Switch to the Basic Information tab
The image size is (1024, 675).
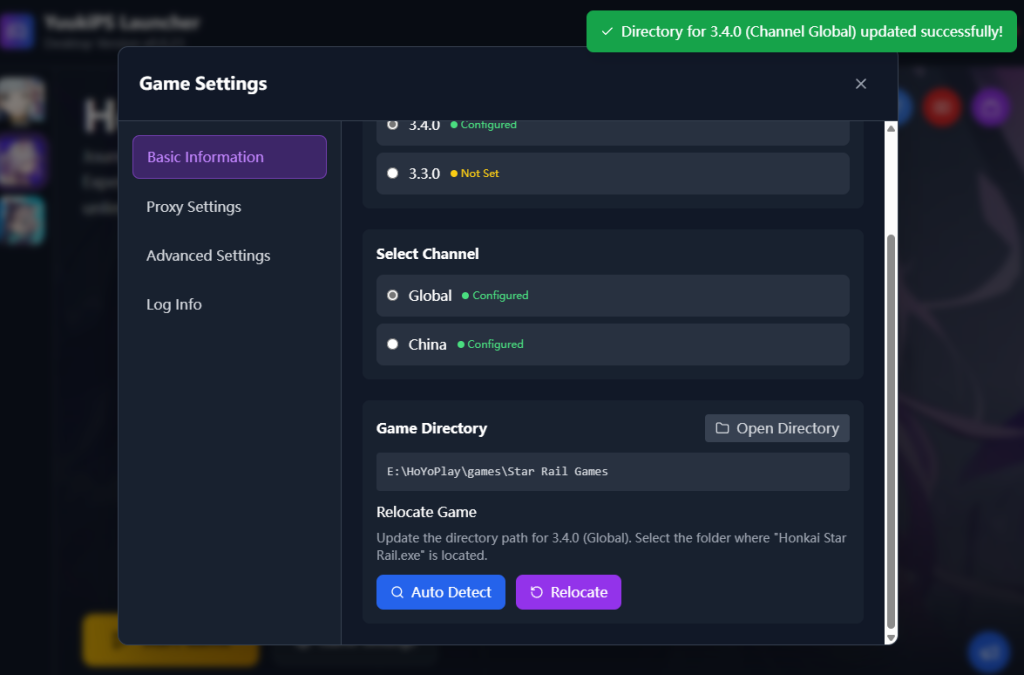(x=229, y=157)
